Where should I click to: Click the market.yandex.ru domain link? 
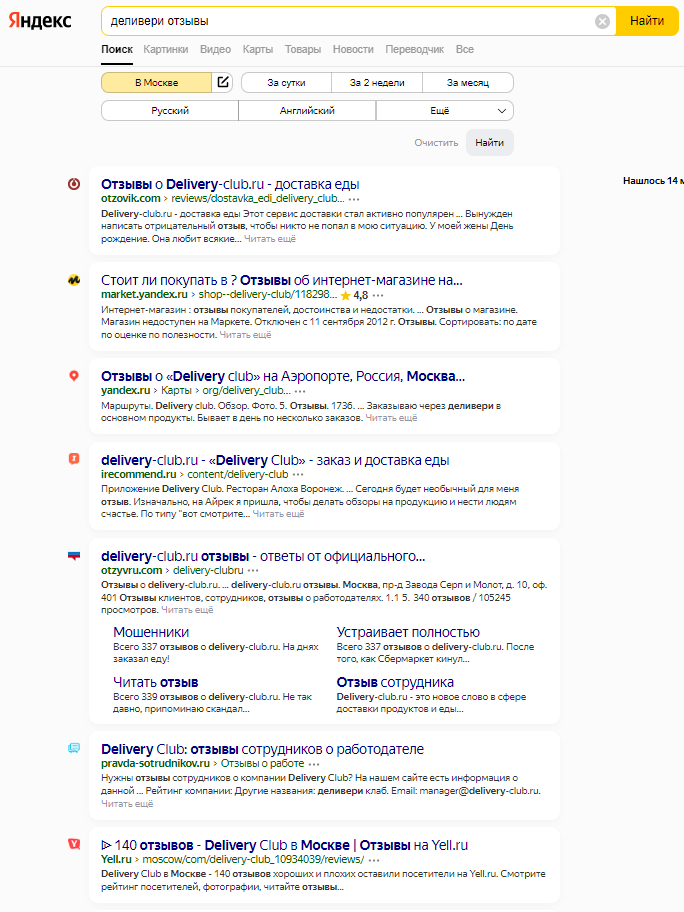[144, 294]
